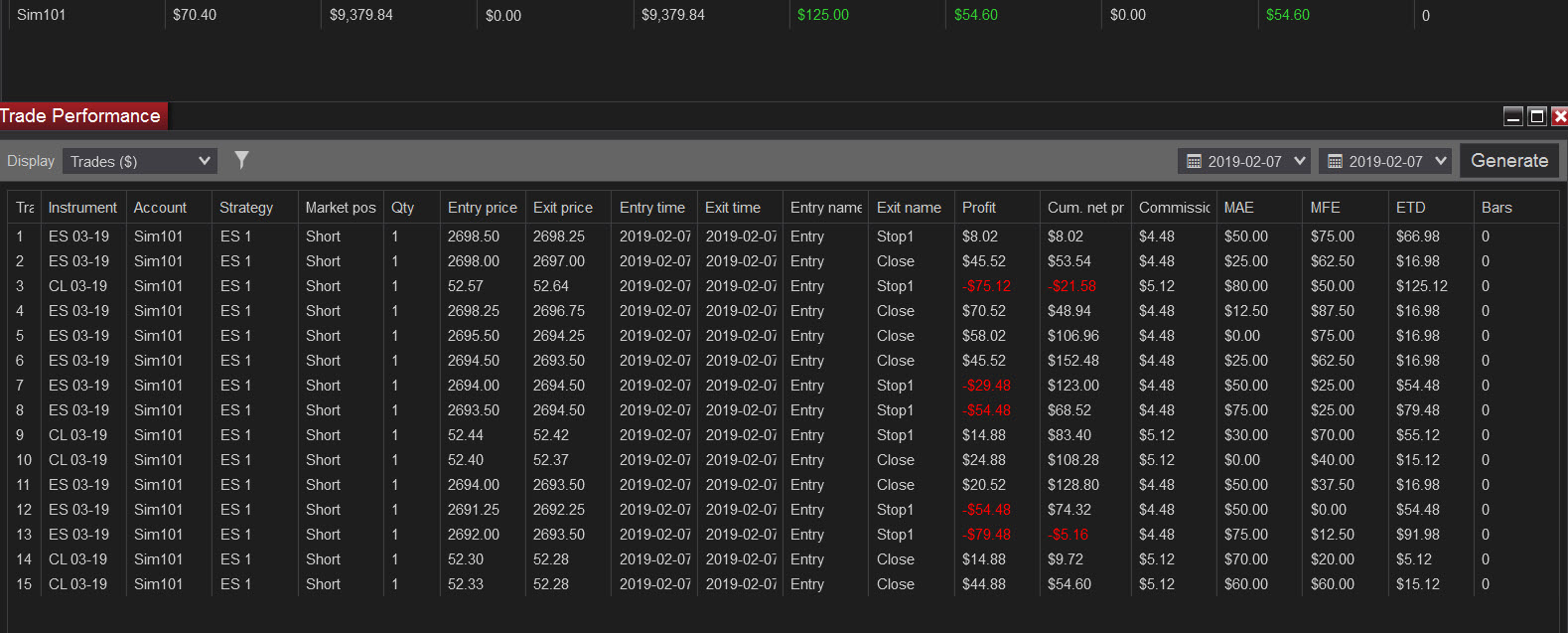Click first $9,379.84 in account row
1568x633 pixels.
pyautogui.click(x=361, y=15)
